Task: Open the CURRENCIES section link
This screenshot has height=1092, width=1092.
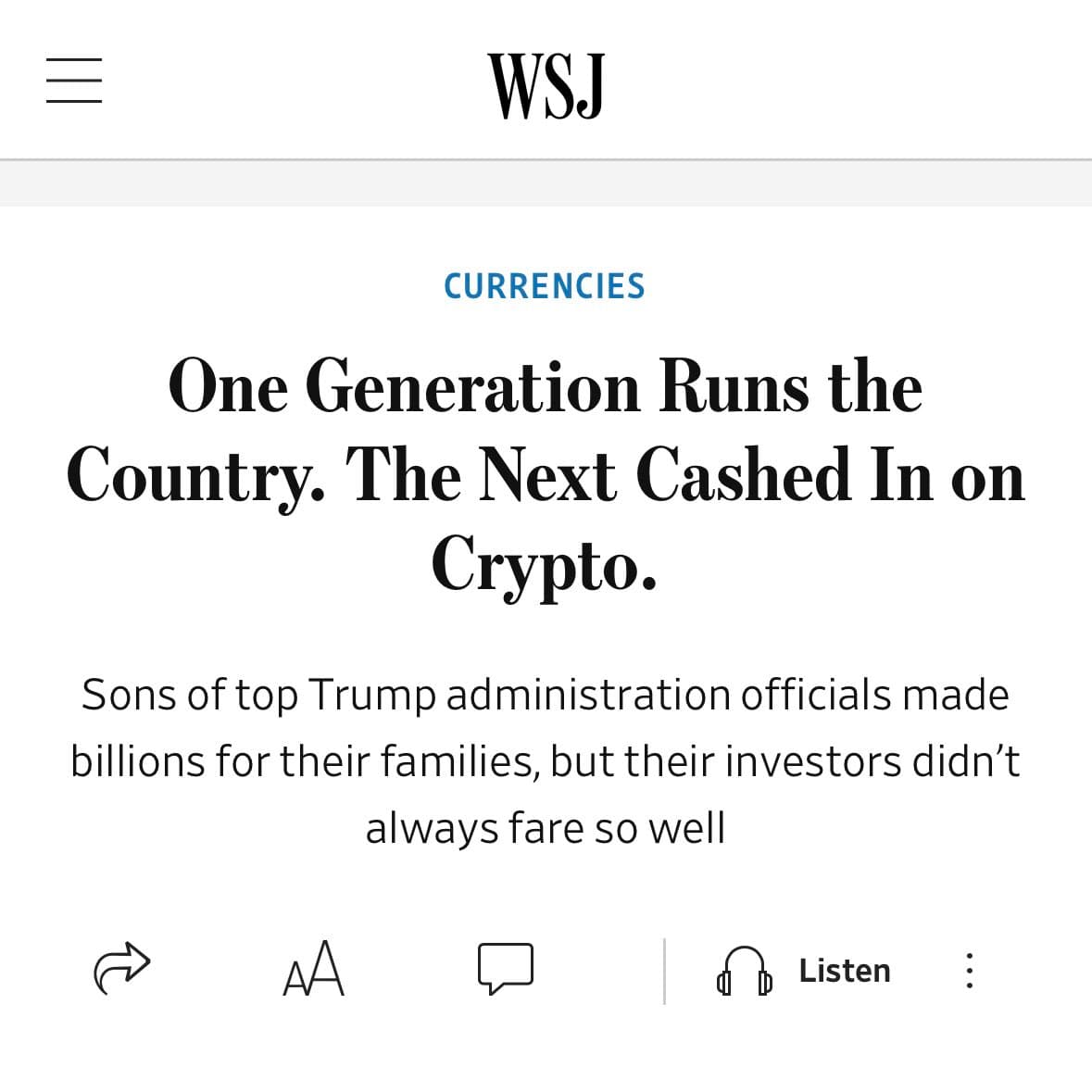Action: point(545,286)
